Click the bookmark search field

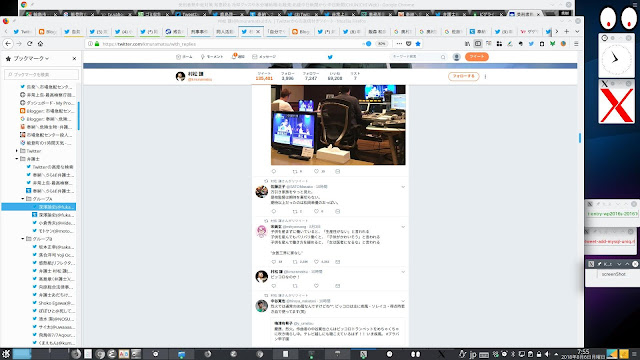[x=42, y=74]
